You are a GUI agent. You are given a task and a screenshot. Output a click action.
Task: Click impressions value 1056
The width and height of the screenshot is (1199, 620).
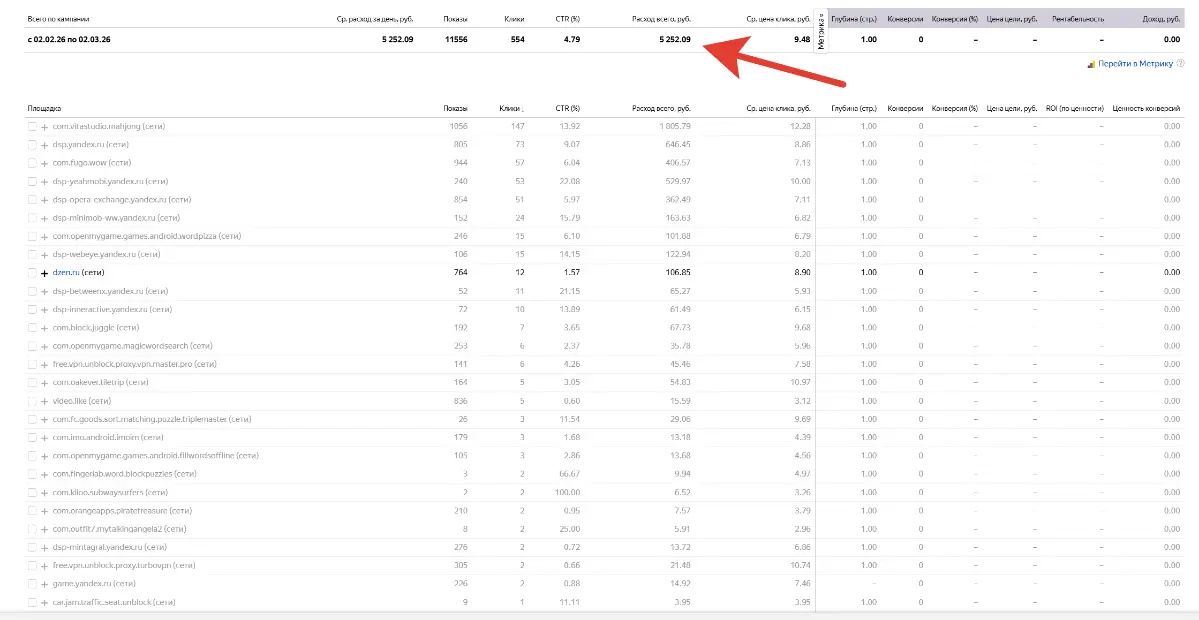[x=459, y=126]
